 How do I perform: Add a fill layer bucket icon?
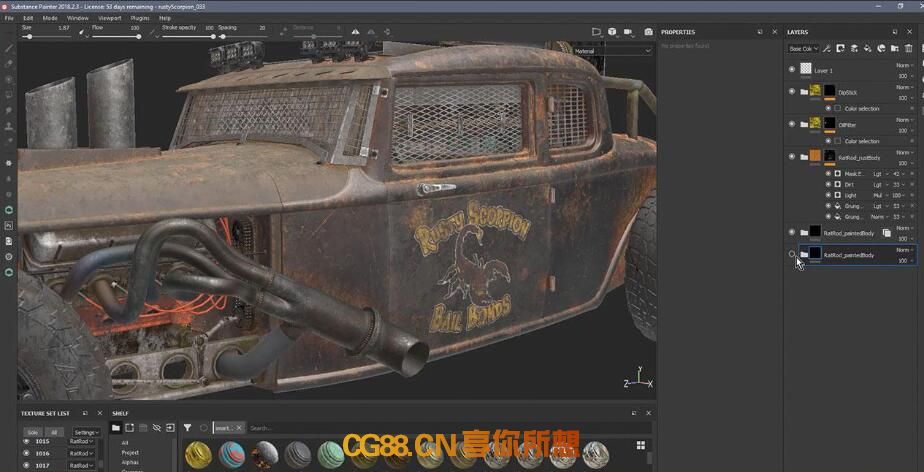867,48
